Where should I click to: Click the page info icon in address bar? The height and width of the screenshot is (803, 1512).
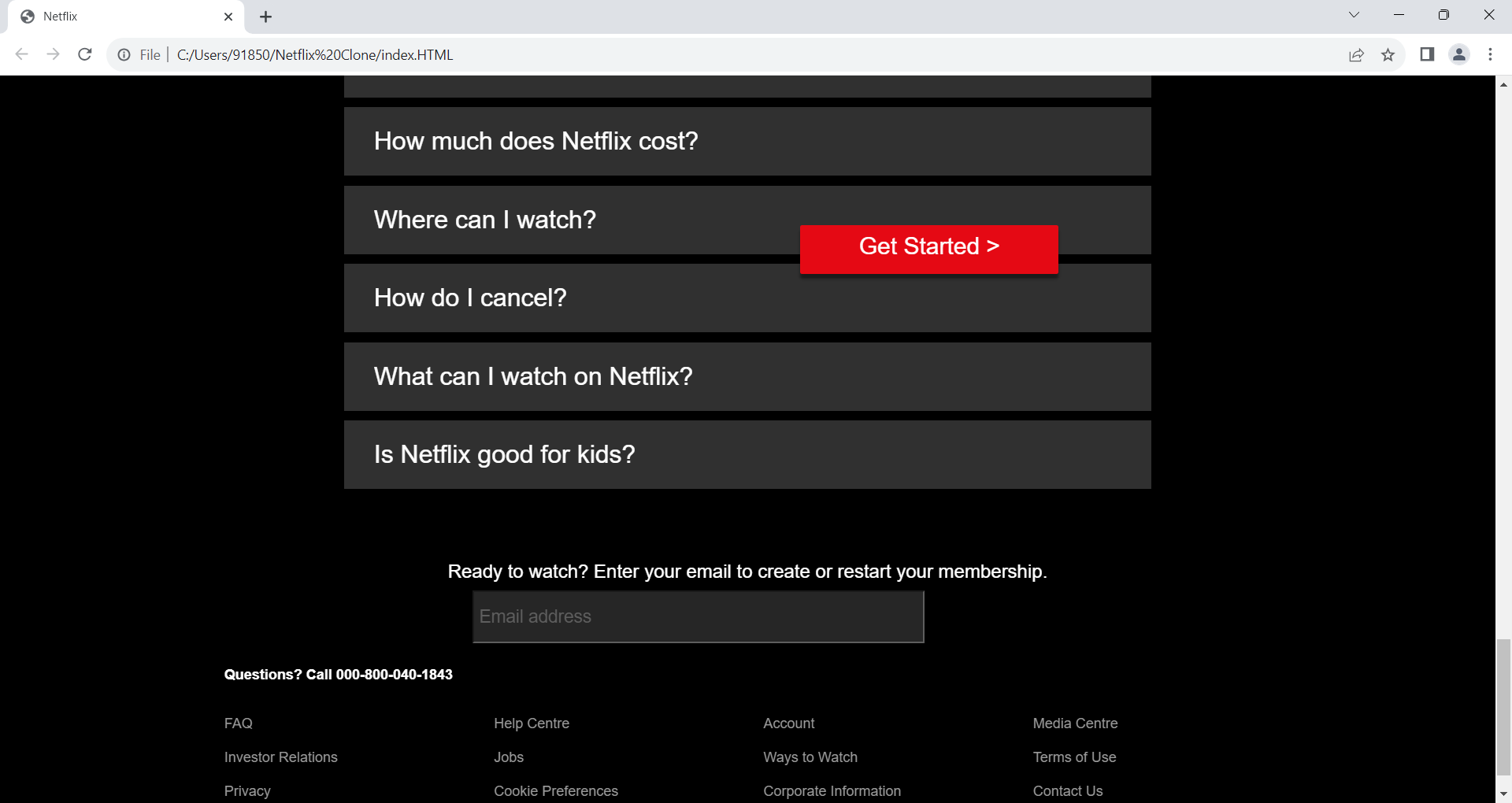coord(124,54)
